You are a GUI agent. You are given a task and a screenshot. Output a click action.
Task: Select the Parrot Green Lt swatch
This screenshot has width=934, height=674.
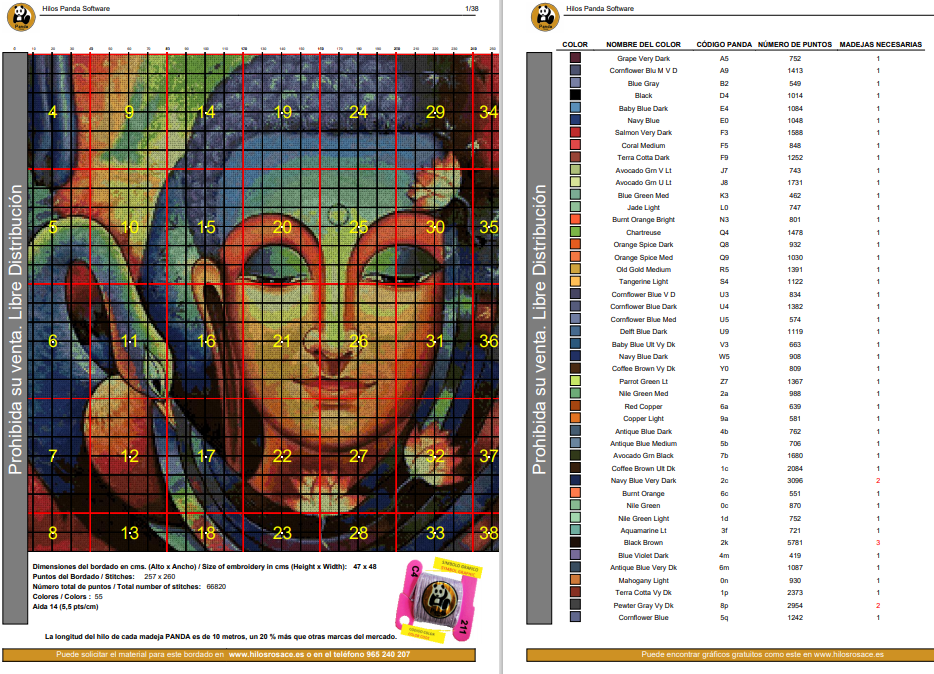(x=575, y=381)
